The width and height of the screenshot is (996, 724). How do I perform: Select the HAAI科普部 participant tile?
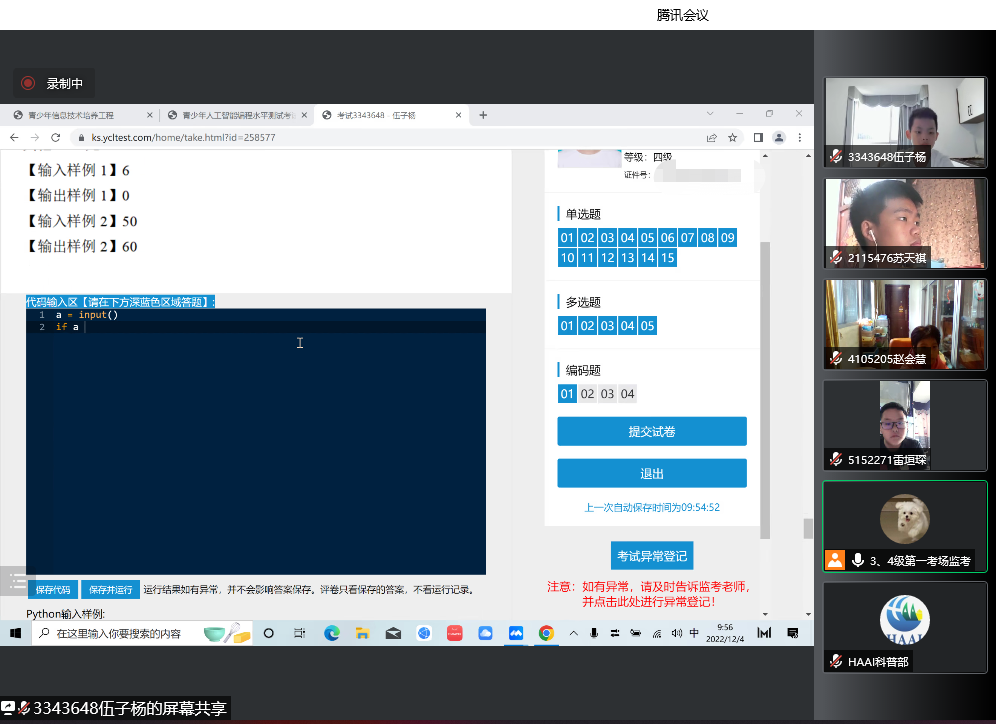click(x=905, y=627)
